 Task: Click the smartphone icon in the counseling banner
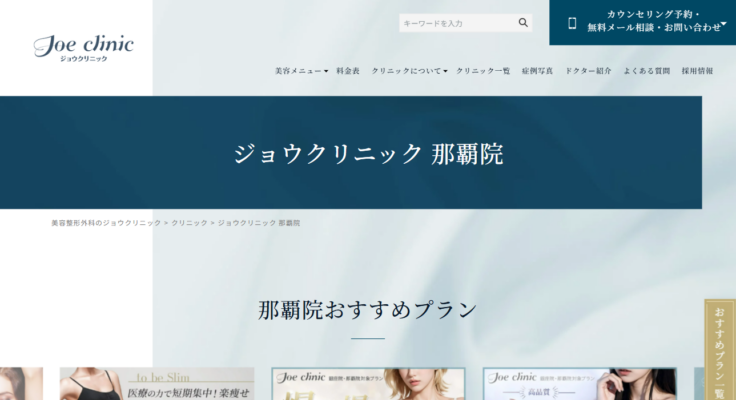[x=572, y=22]
